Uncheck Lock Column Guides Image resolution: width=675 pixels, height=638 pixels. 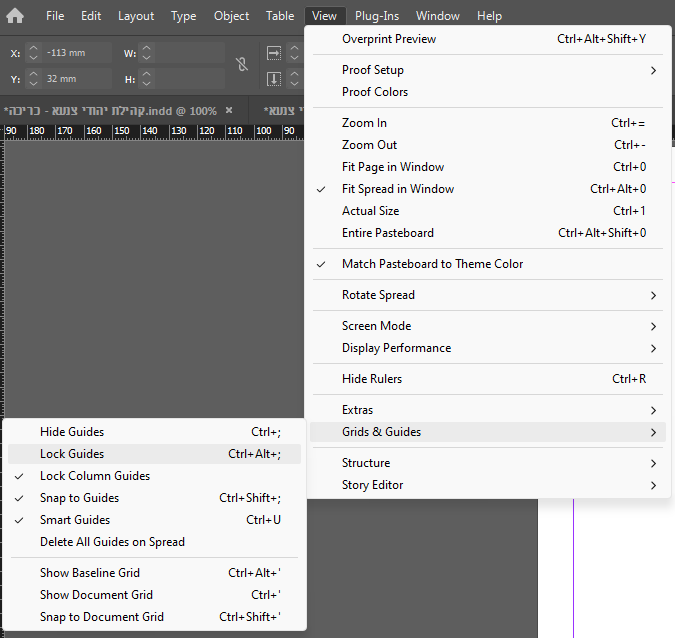pos(95,476)
